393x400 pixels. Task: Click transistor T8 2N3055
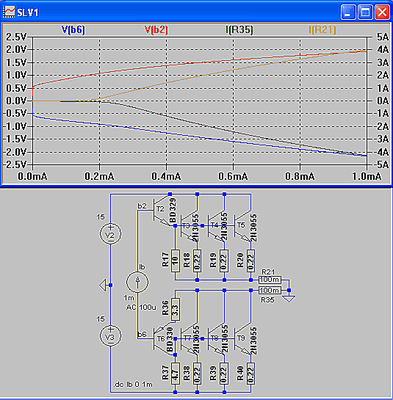216,339
